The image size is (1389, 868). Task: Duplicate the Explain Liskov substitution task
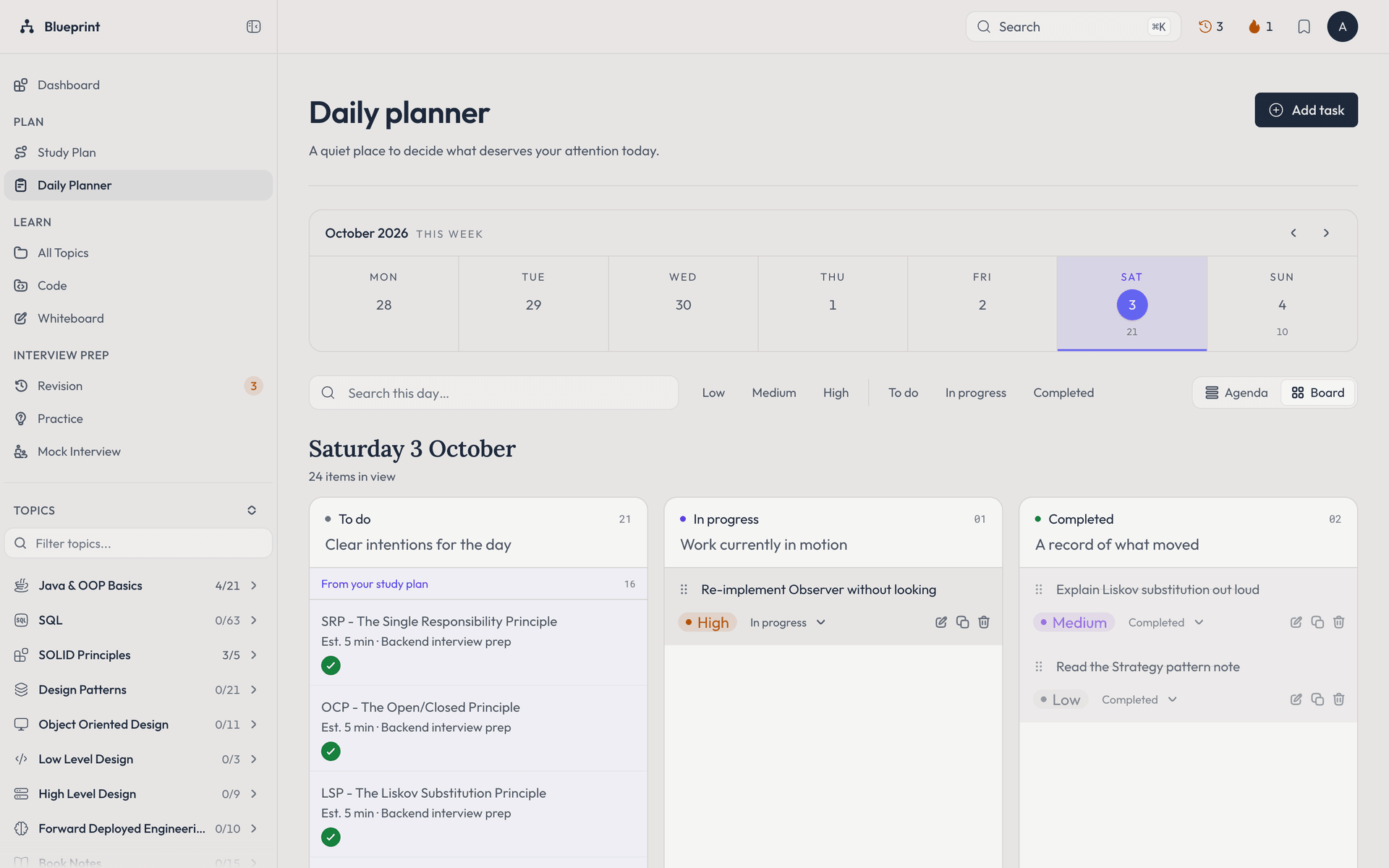1317,622
